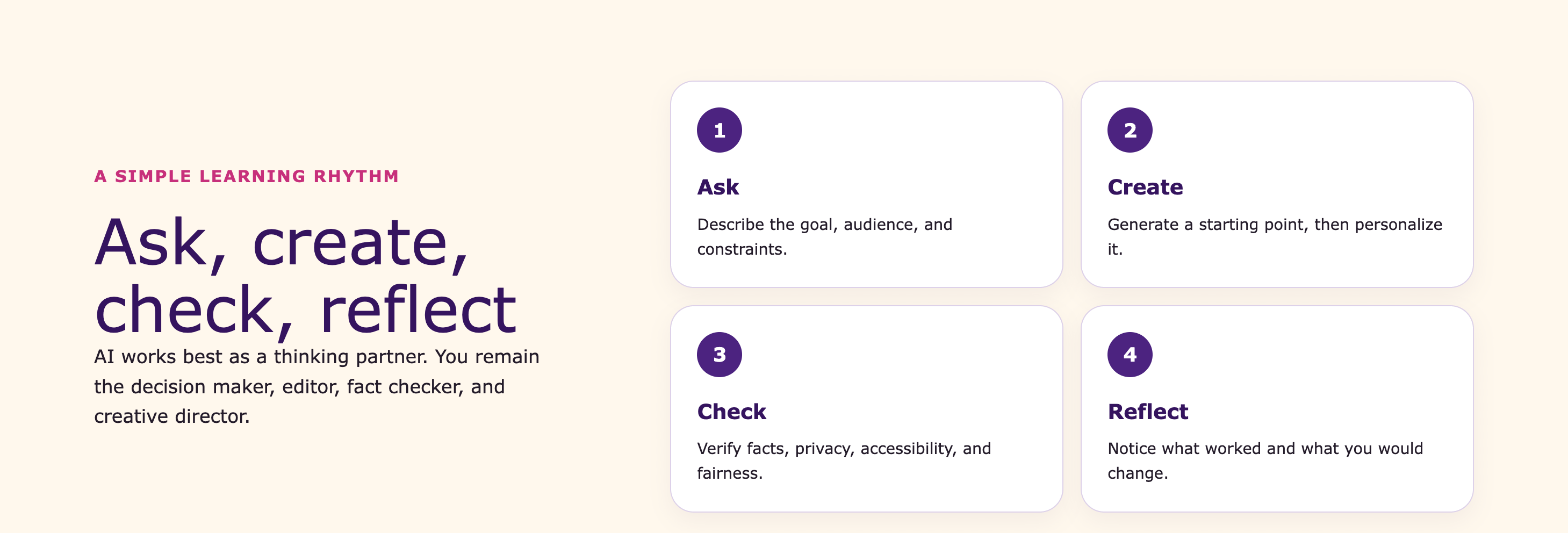
Task: Click 'Notice what worked' description text
Action: [x=1265, y=460]
